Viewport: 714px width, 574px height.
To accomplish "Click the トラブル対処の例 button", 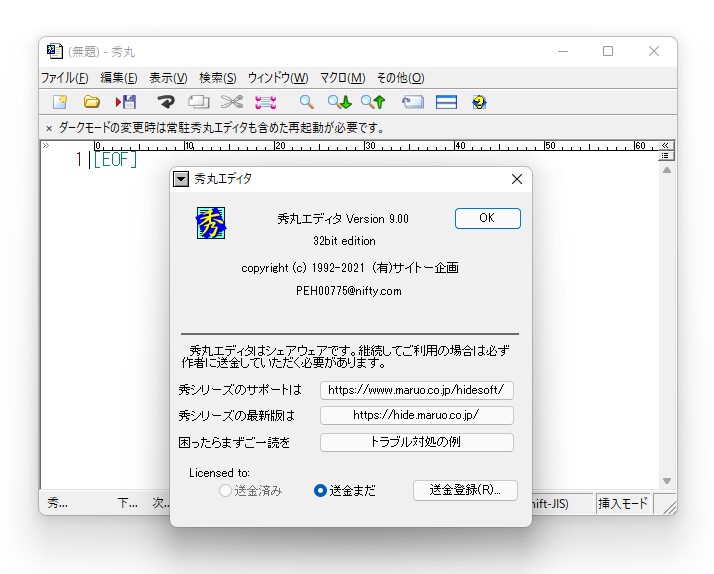I will point(417,442).
